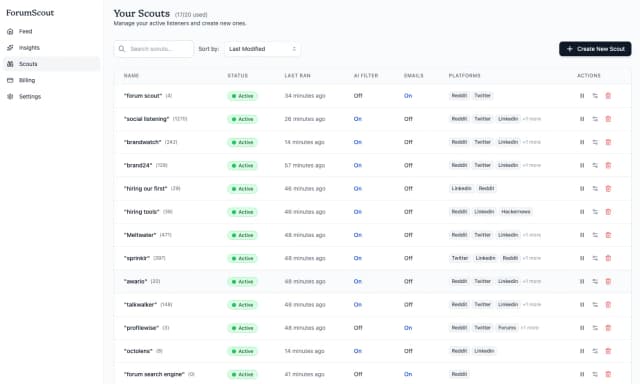
Task: Go to Feed in sidebar
Action: [x=51, y=31]
